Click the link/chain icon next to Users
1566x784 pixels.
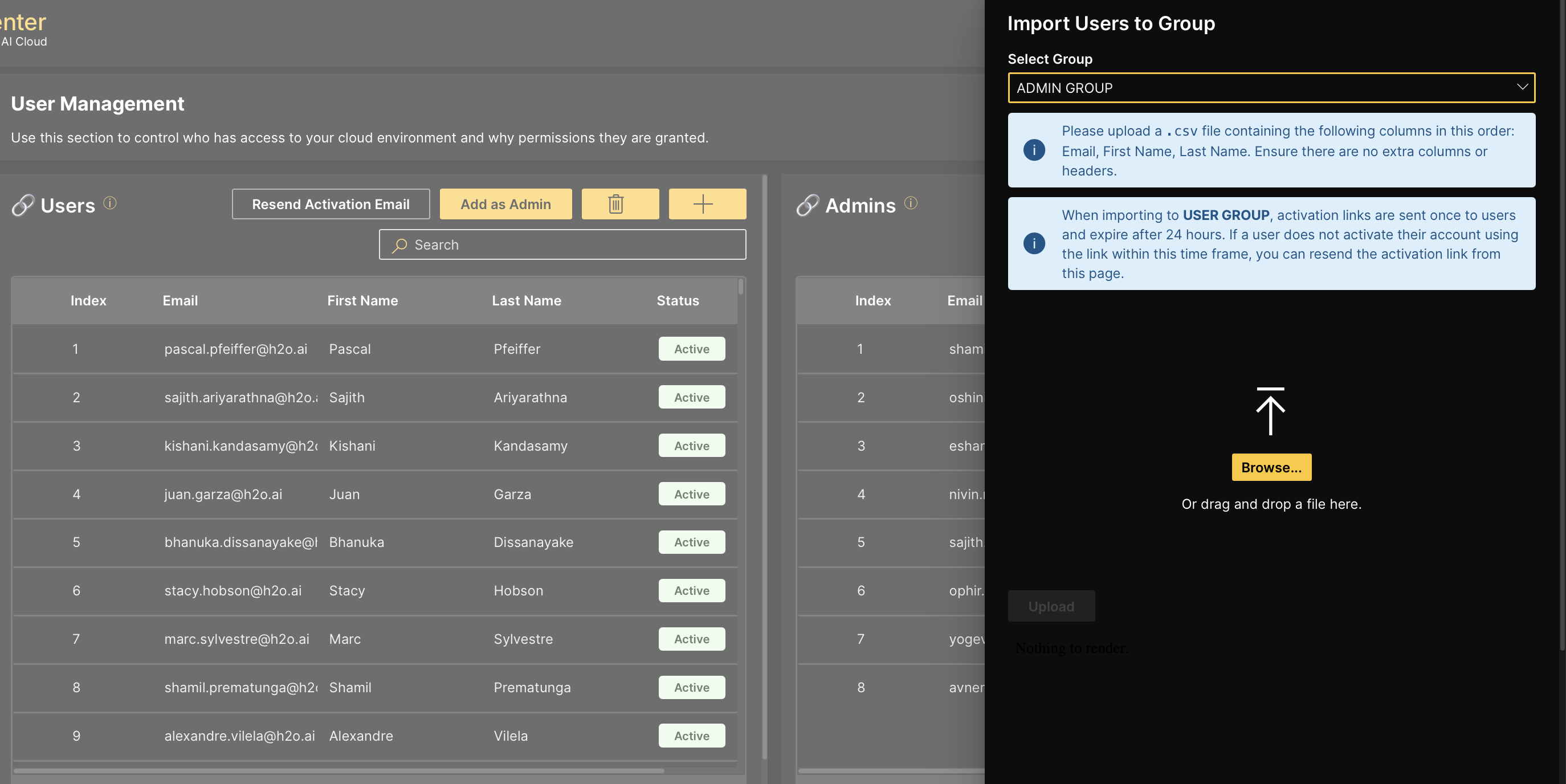click(x=22, y=207)
